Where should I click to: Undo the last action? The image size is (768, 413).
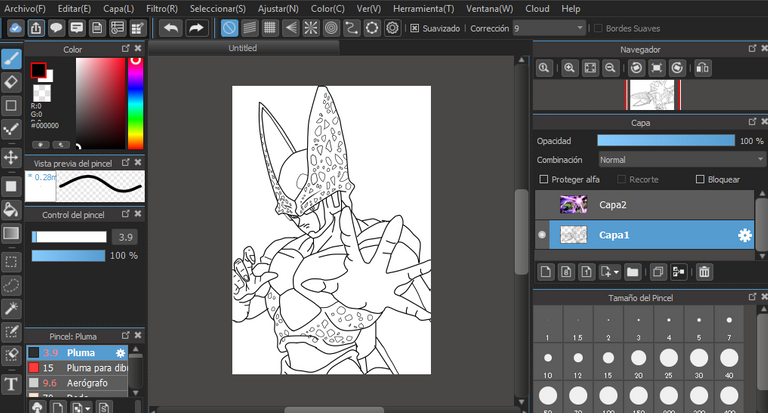point(170,28)
